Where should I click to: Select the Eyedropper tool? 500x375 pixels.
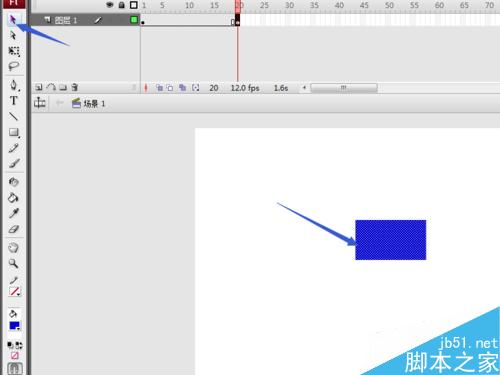(14, 213)
